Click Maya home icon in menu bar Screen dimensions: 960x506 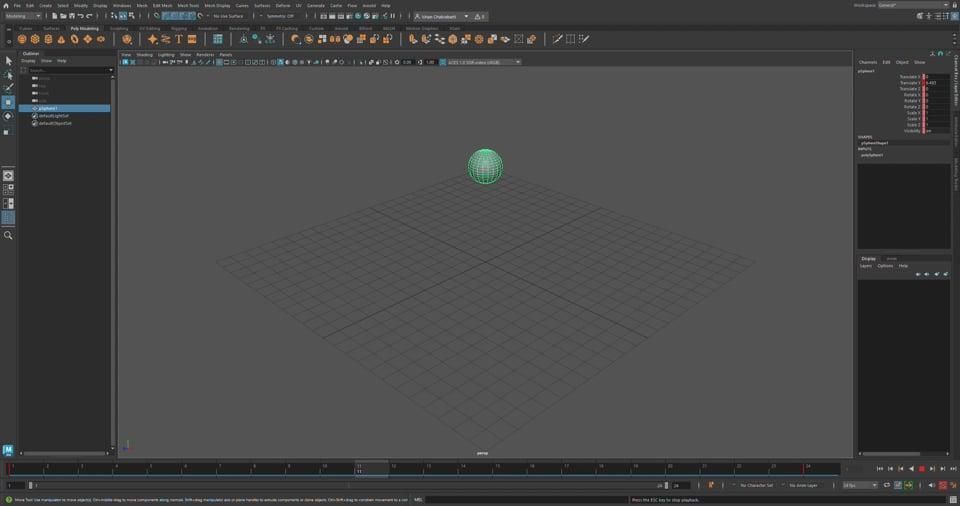pos(6,6)
